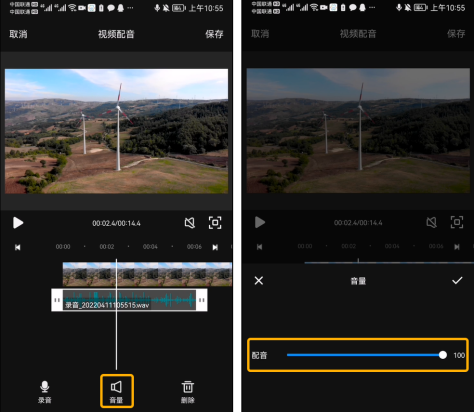Open fullscreen preview in left editor
Viewport: 475px width, 413px height.
[215, 223]
